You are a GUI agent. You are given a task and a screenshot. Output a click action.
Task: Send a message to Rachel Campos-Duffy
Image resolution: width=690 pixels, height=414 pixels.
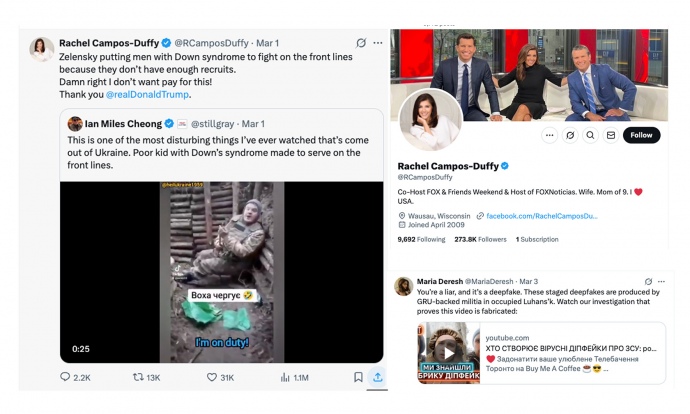pos(611,135)
